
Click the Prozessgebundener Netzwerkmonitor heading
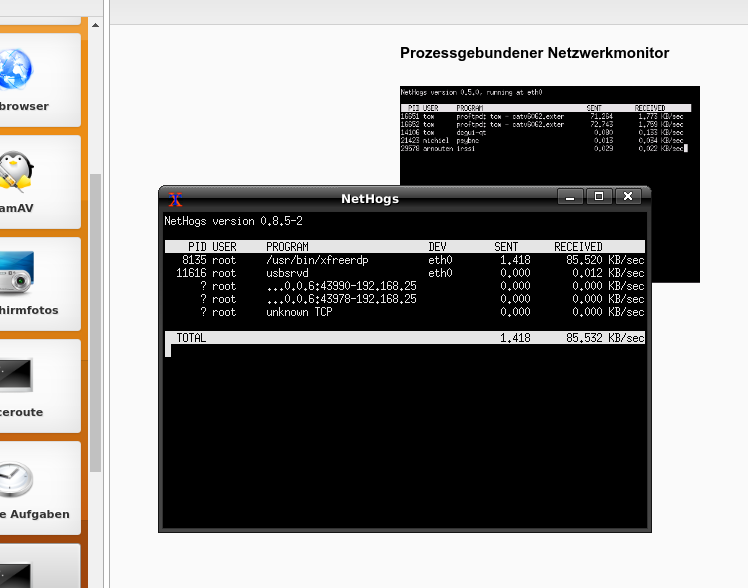[534, 53]
